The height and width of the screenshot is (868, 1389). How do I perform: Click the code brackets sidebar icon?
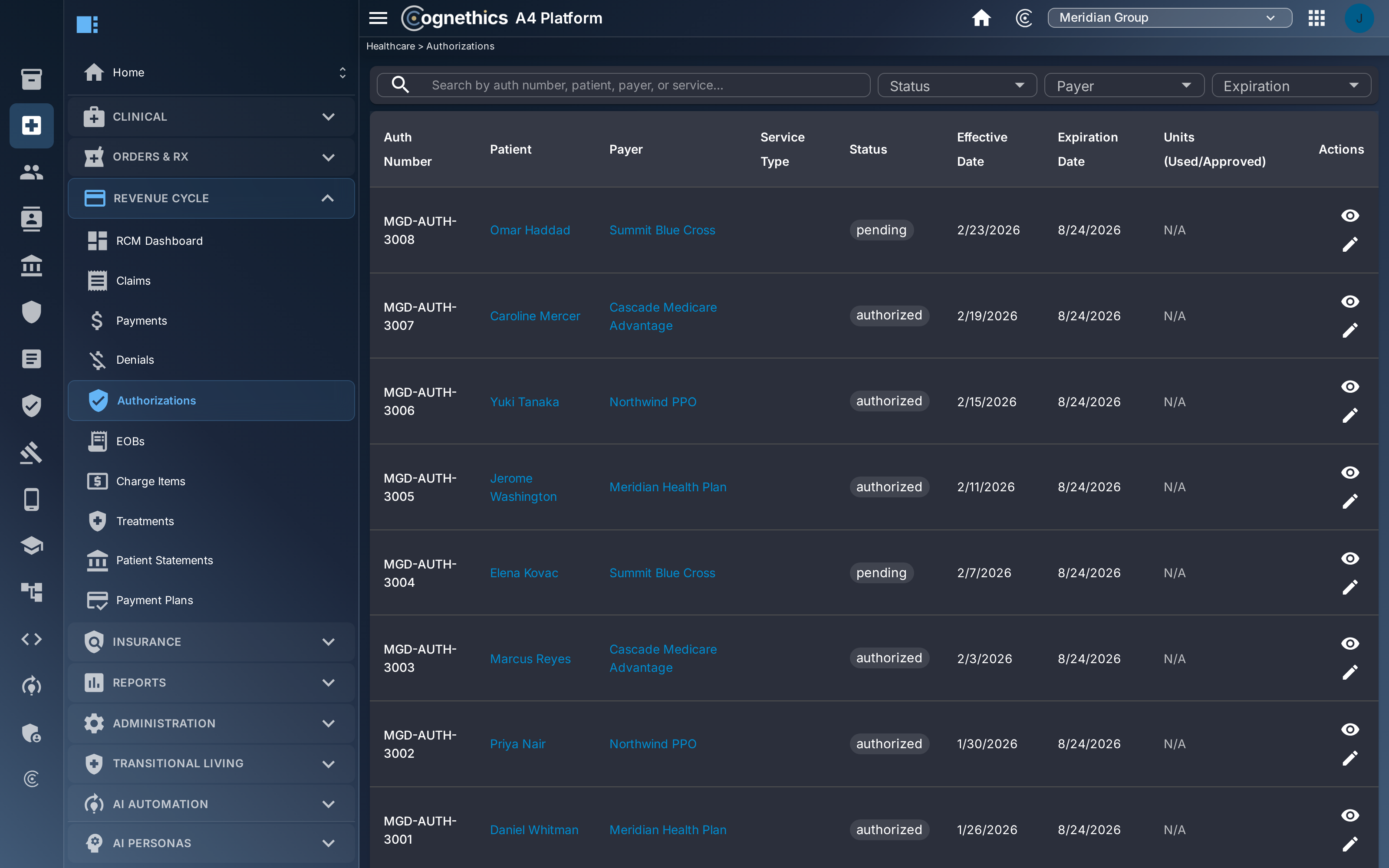point(32,639)
